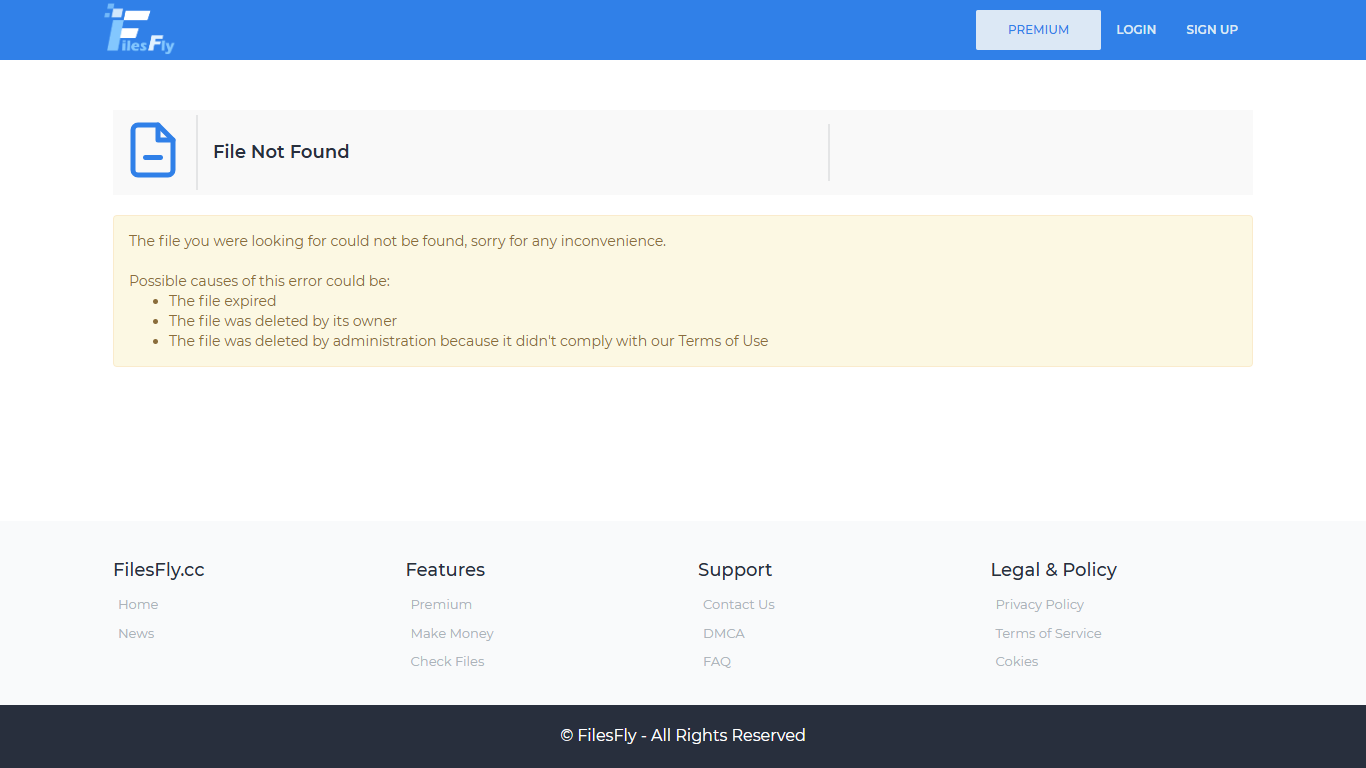
Task: View the Privacy Policy link
Action: click(x=1040, y=605)
